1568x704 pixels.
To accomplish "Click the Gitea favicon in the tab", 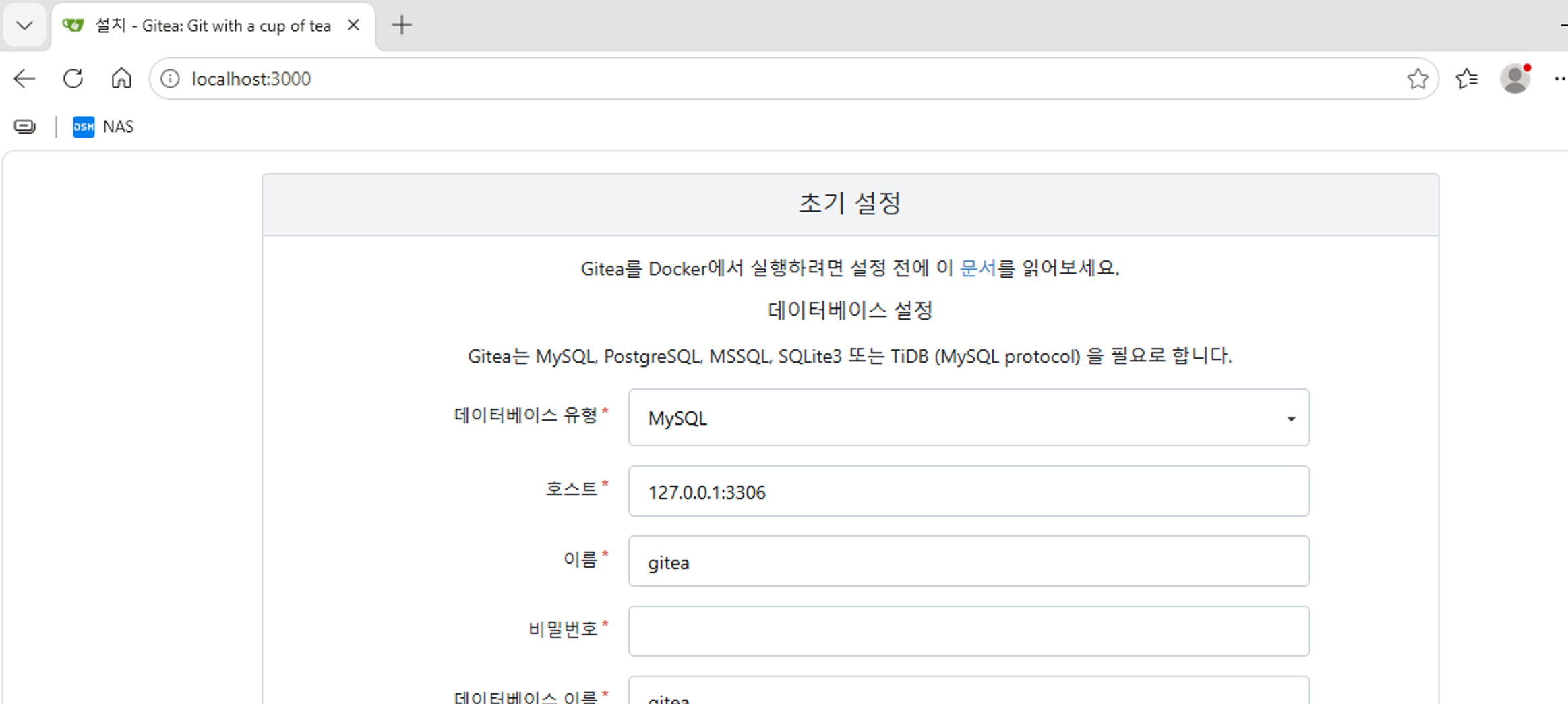I will tap(73, 25).
